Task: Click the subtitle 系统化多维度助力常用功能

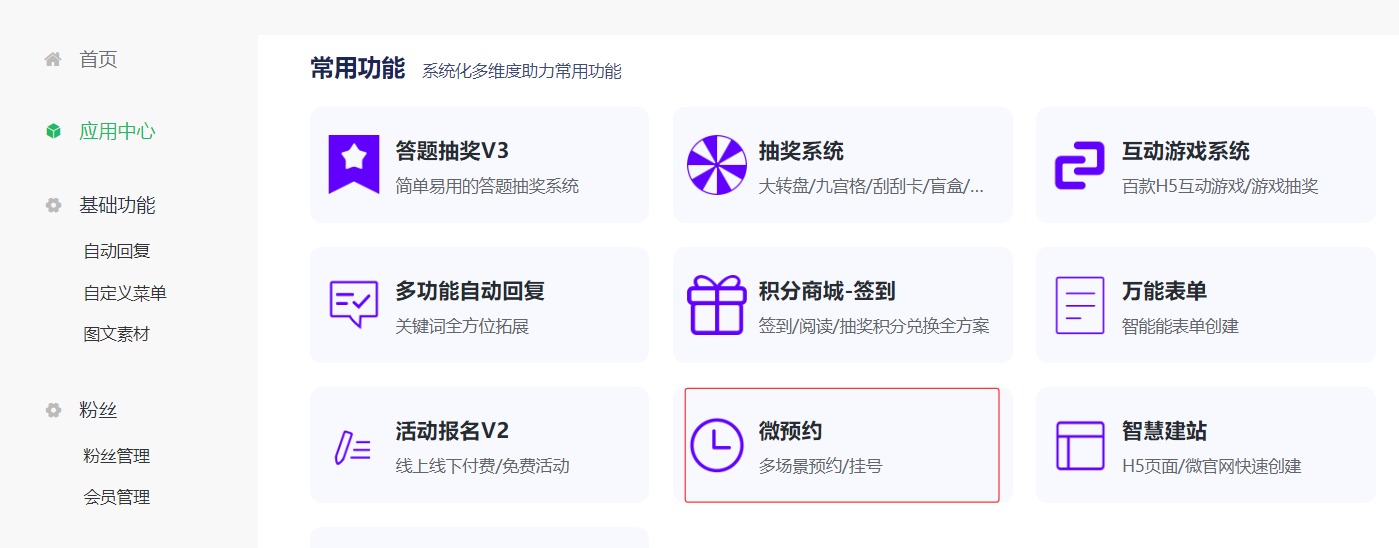Action: (521, 71)
